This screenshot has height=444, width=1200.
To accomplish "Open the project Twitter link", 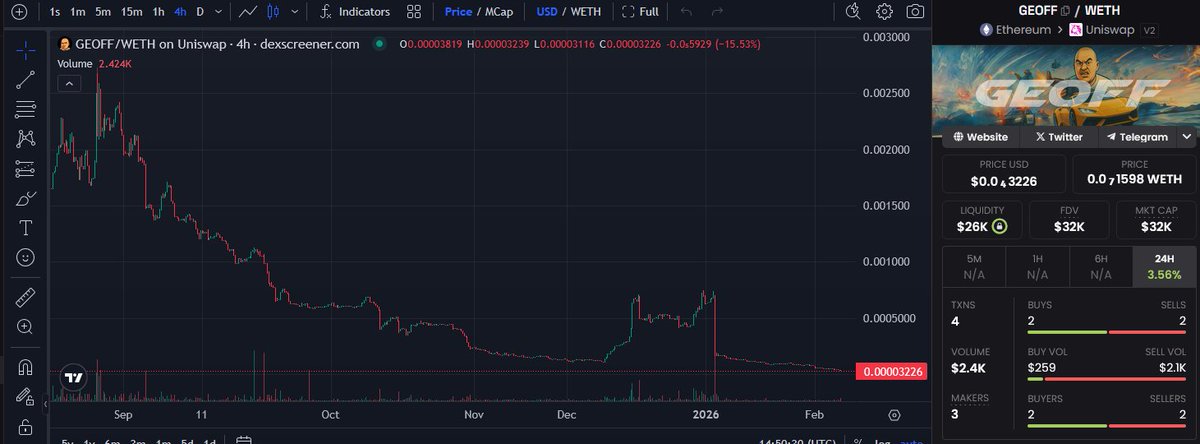I will tap(1059, 136).
